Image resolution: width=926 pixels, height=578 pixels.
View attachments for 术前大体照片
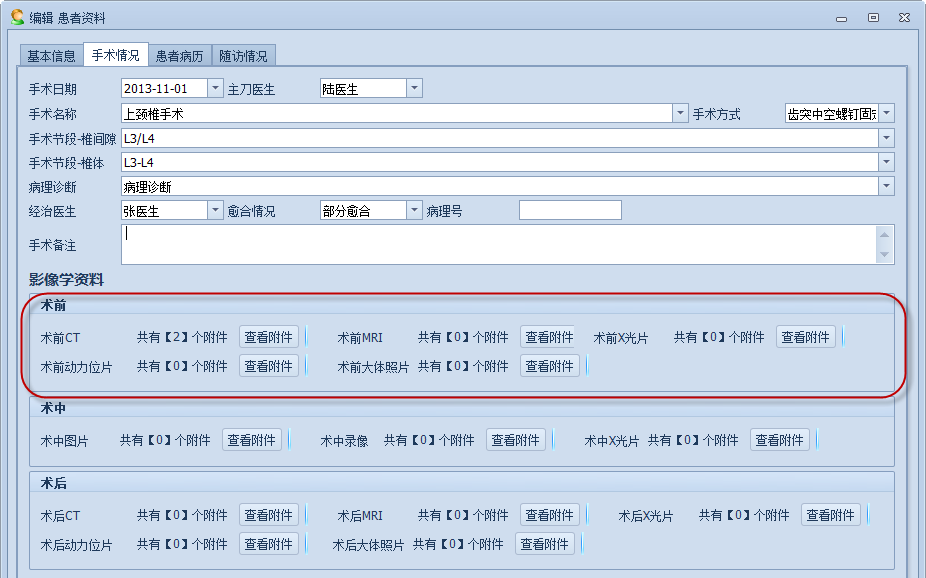549,366
